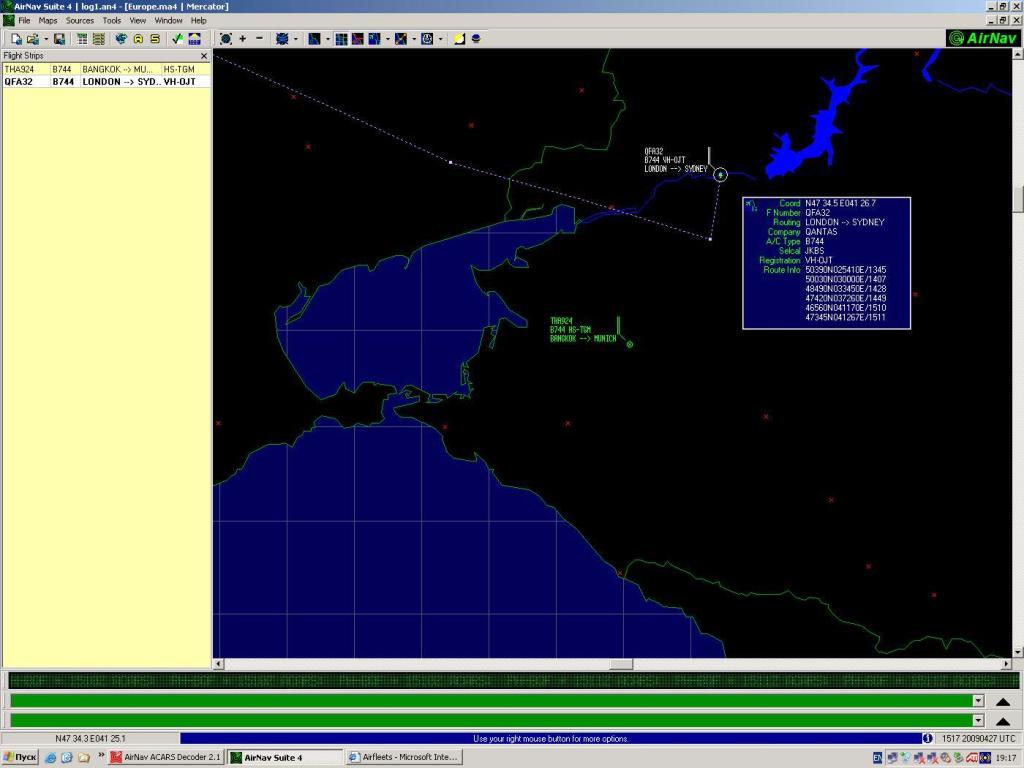Open the Start (Пуск) button
The image size is (1024, 768).
pos(20,758)
